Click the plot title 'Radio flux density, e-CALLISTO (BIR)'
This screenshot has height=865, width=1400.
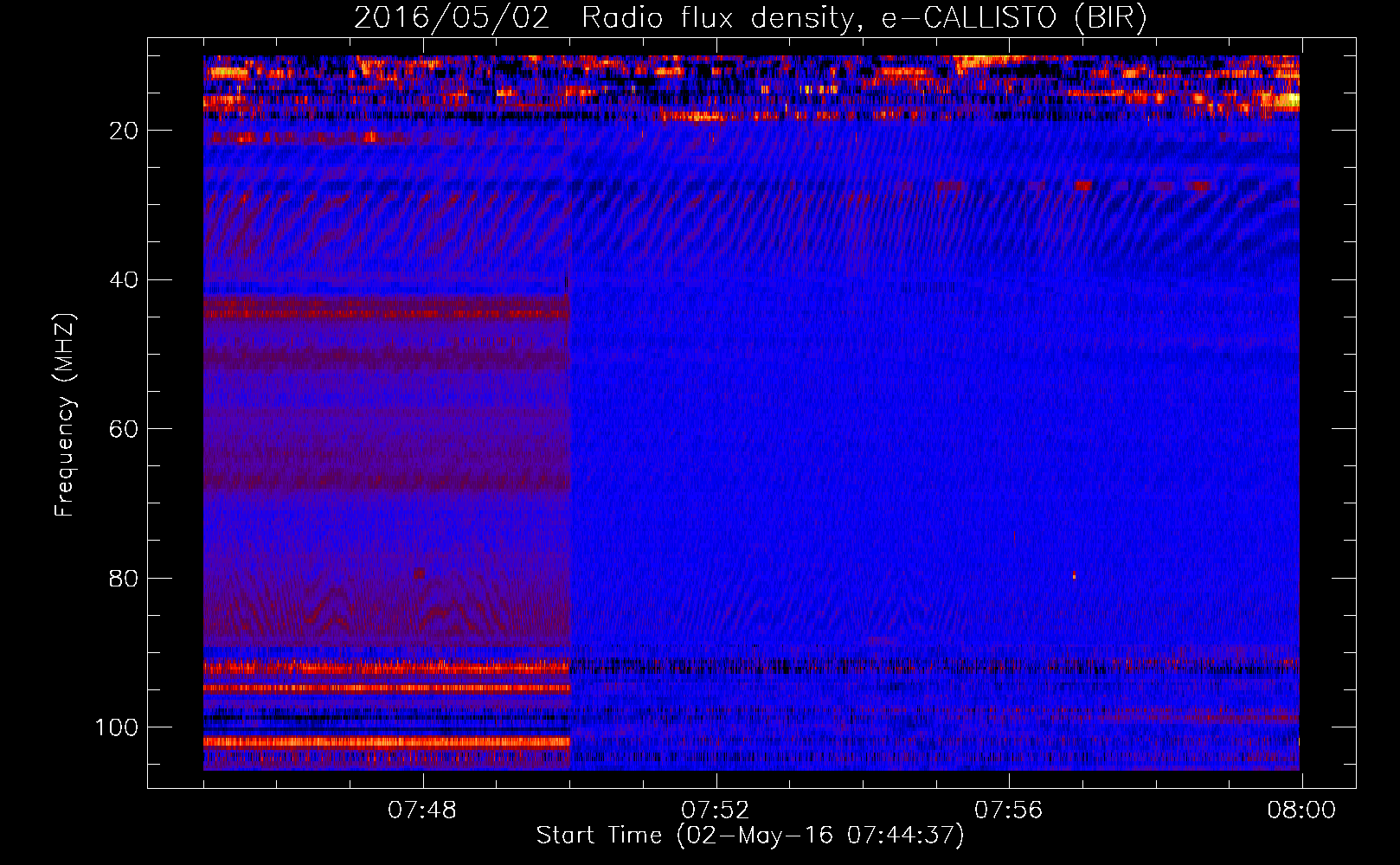tap(864, 18)
